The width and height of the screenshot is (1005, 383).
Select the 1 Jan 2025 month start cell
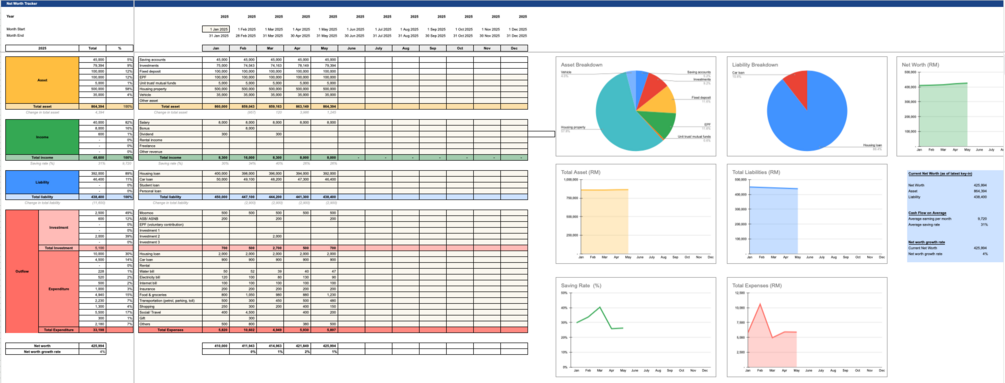coord(215,29)
